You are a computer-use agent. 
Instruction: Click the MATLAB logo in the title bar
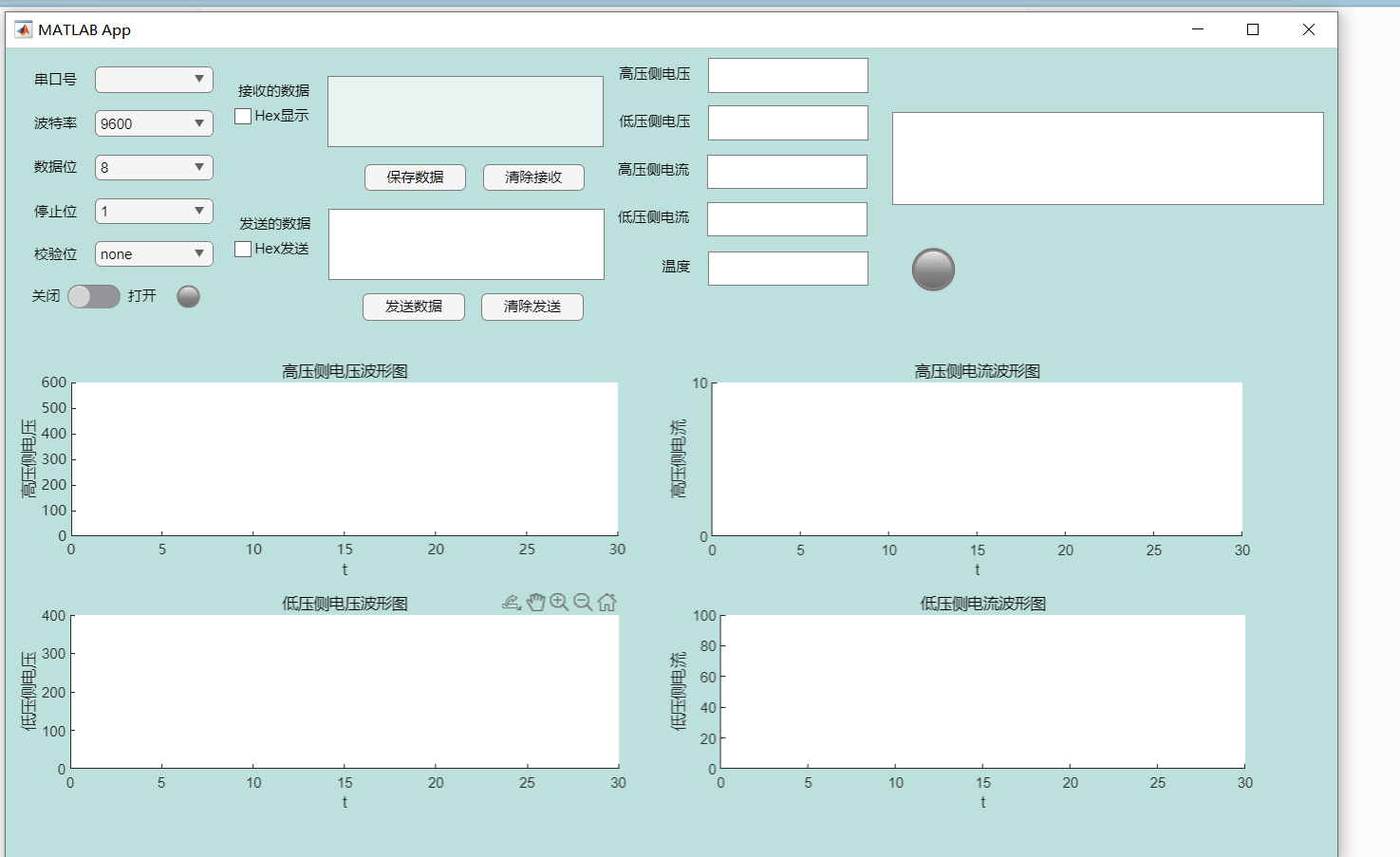23,29
